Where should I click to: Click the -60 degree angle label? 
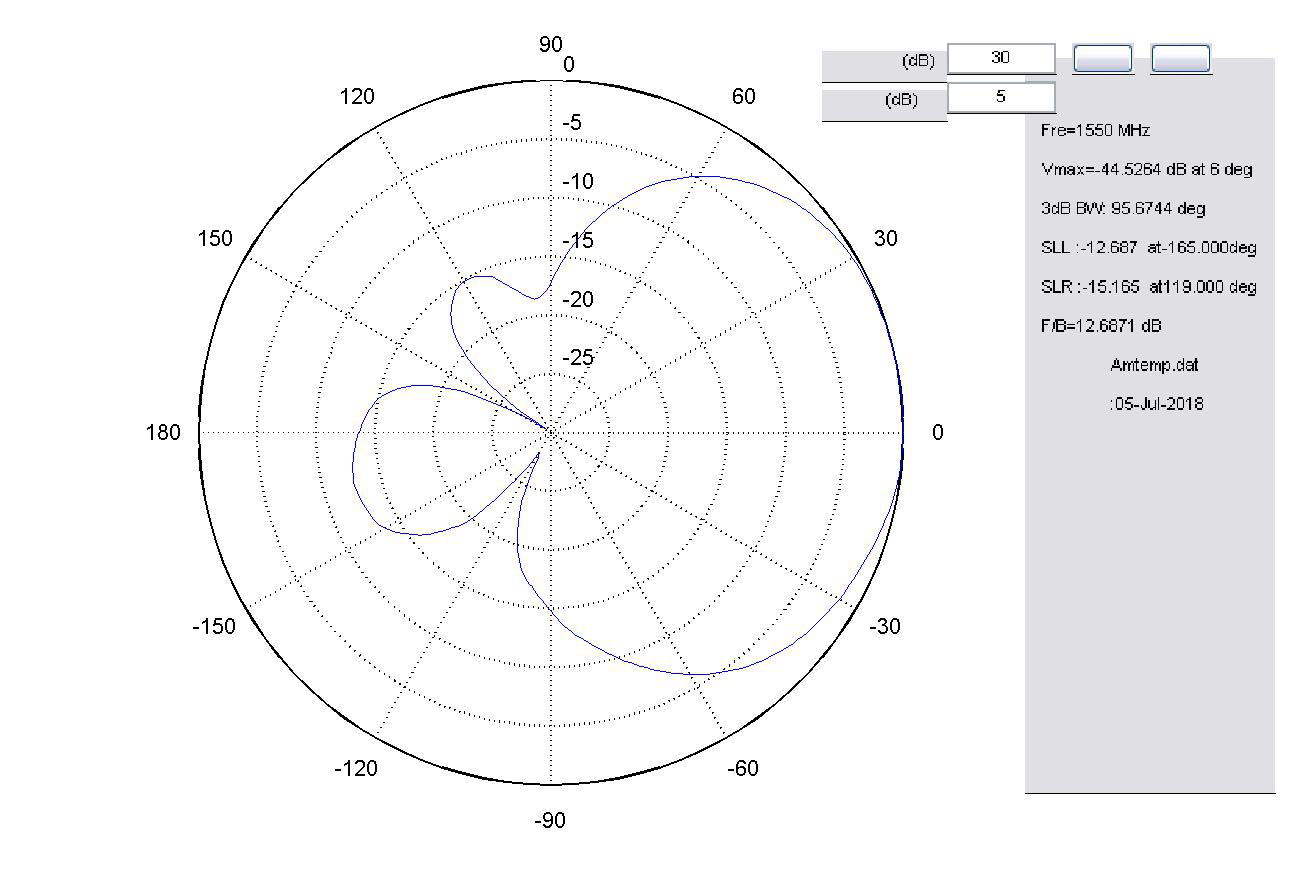[x=742, y=768]
